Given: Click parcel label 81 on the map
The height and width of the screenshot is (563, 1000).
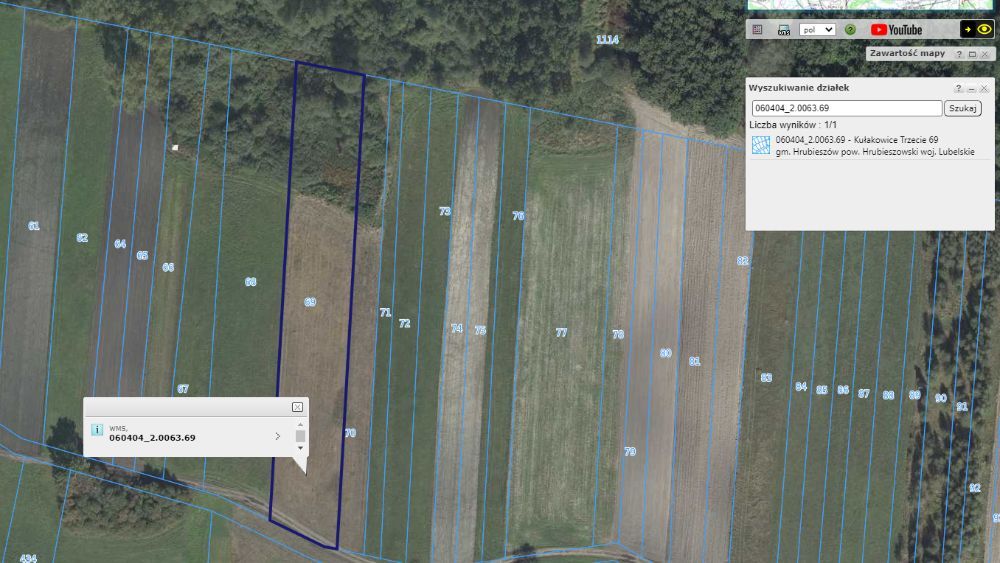Looking at the screenshot, I should click(x=695, y=362).
